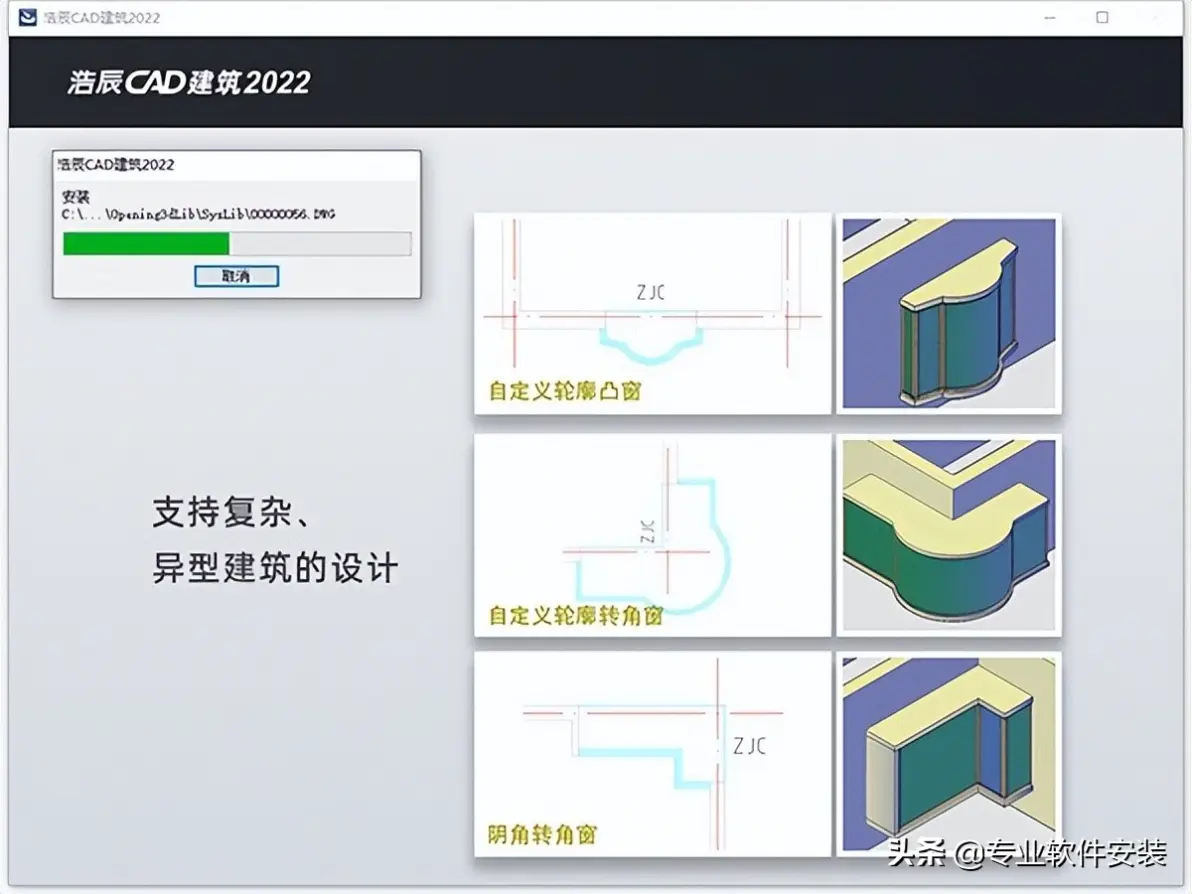This screenshot has height=894, width=1192.
Task: Minimize the installer window
Action: click(1050, 17)
